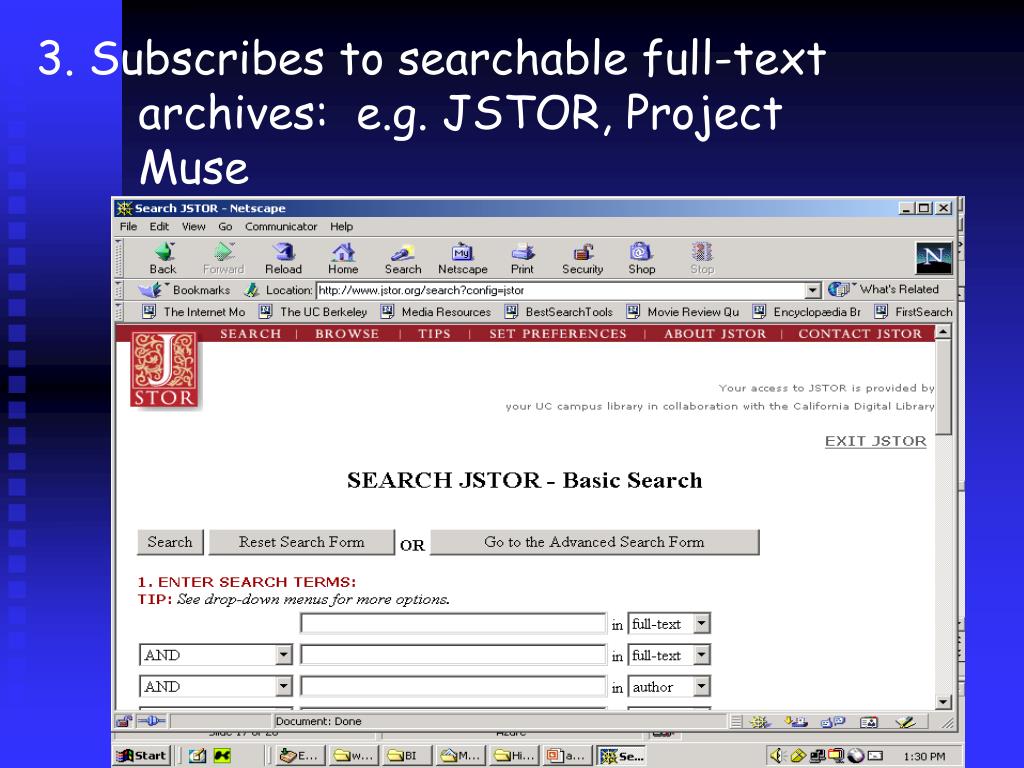The image size is (1024, 768).
Task: Open the Communicator menu
Action: 281,227
